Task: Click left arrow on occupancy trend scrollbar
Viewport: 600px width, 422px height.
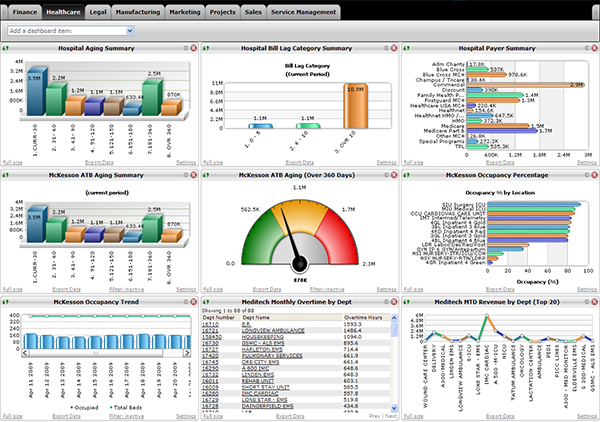Action: pyautogui.click(x=25, y=353)
